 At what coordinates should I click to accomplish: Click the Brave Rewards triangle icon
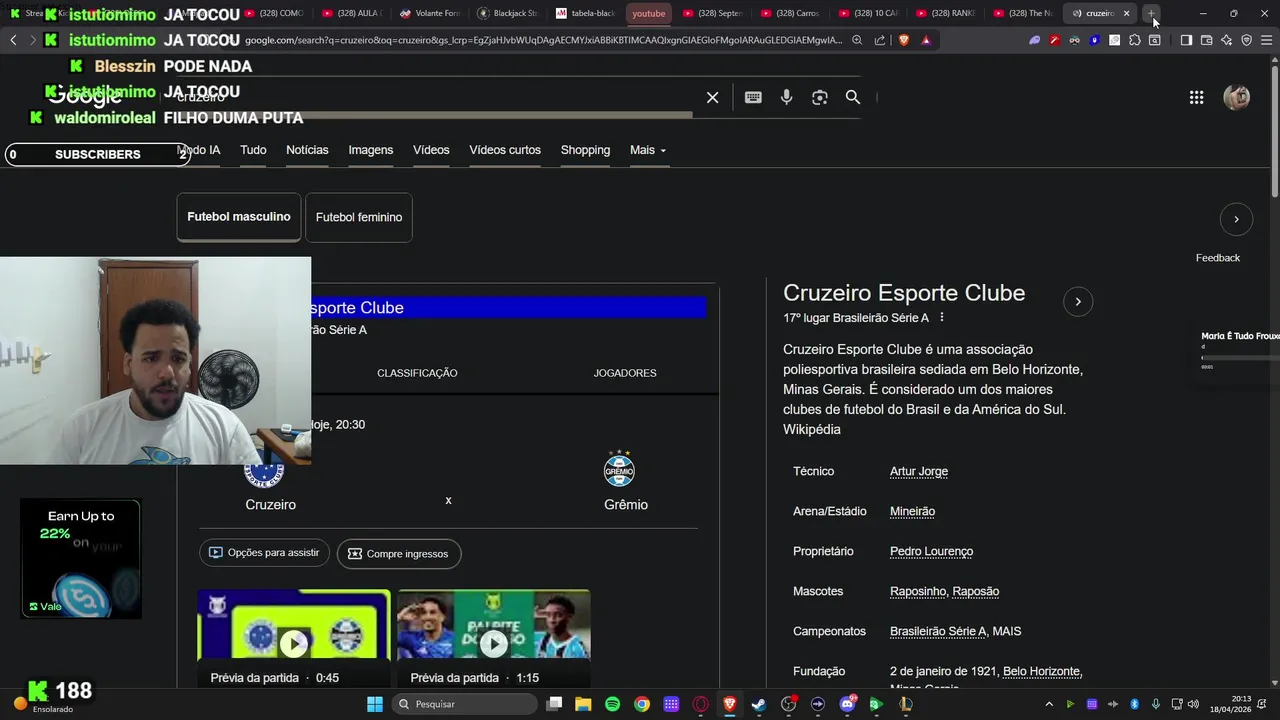[x=926, y=40]
